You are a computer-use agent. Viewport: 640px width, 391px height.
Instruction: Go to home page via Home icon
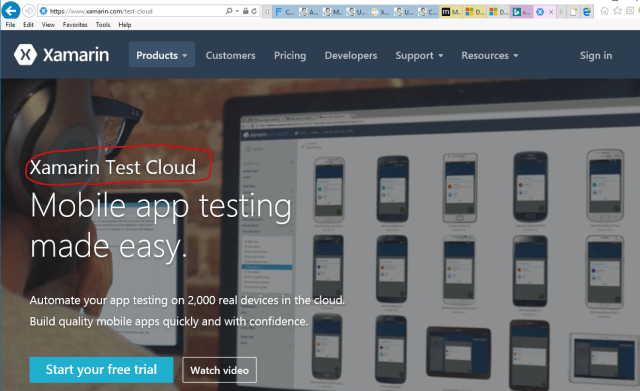click(x=605, y=11)
